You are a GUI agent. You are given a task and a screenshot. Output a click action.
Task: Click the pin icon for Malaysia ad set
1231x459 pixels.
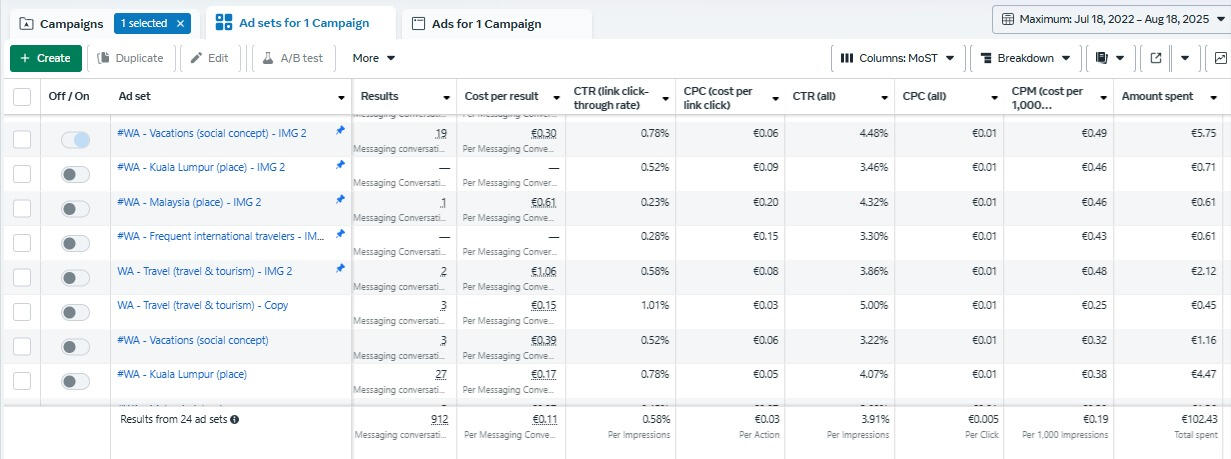[340, 199]
